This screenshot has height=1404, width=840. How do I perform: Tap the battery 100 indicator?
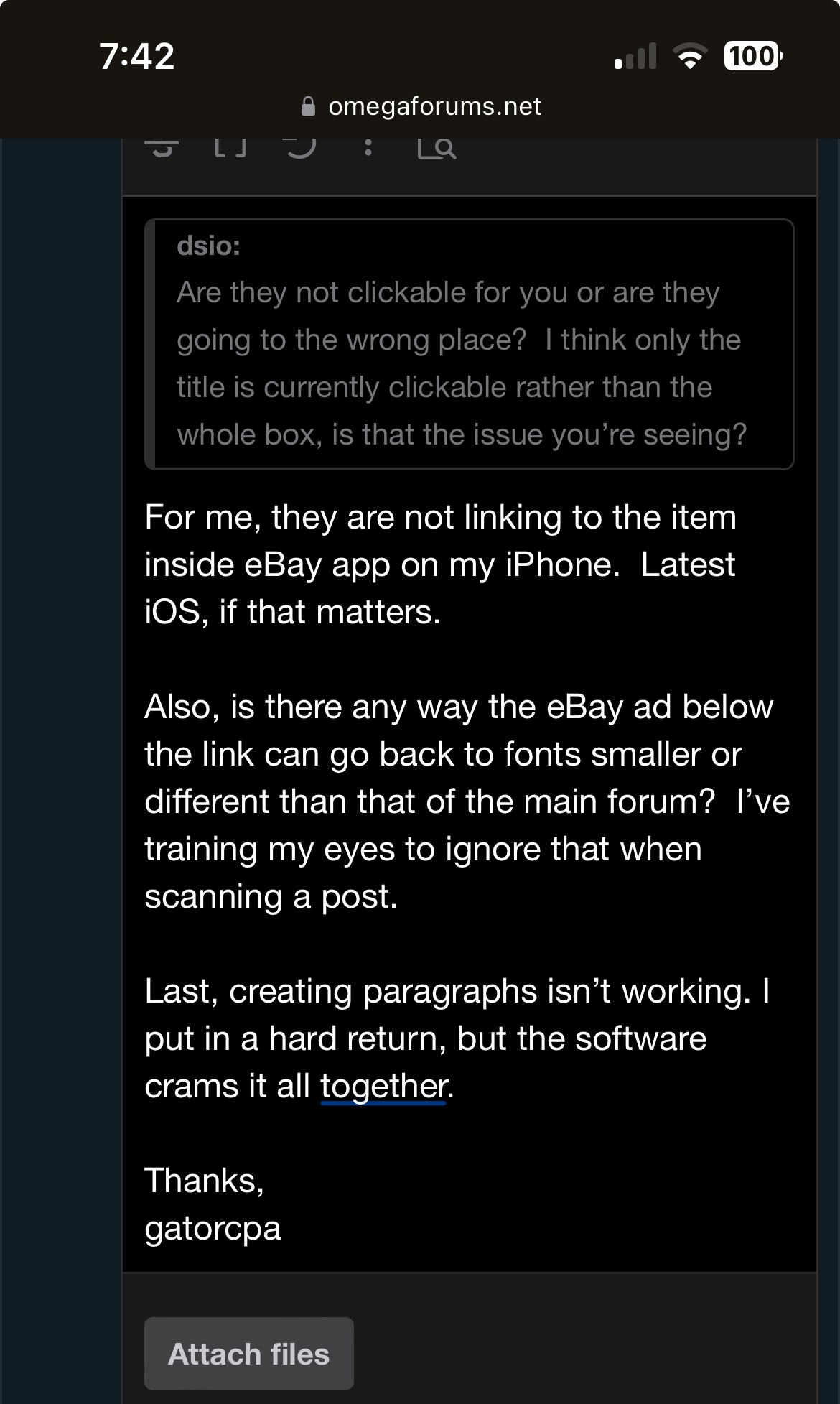pyautogui.click(x=752, y=56)
